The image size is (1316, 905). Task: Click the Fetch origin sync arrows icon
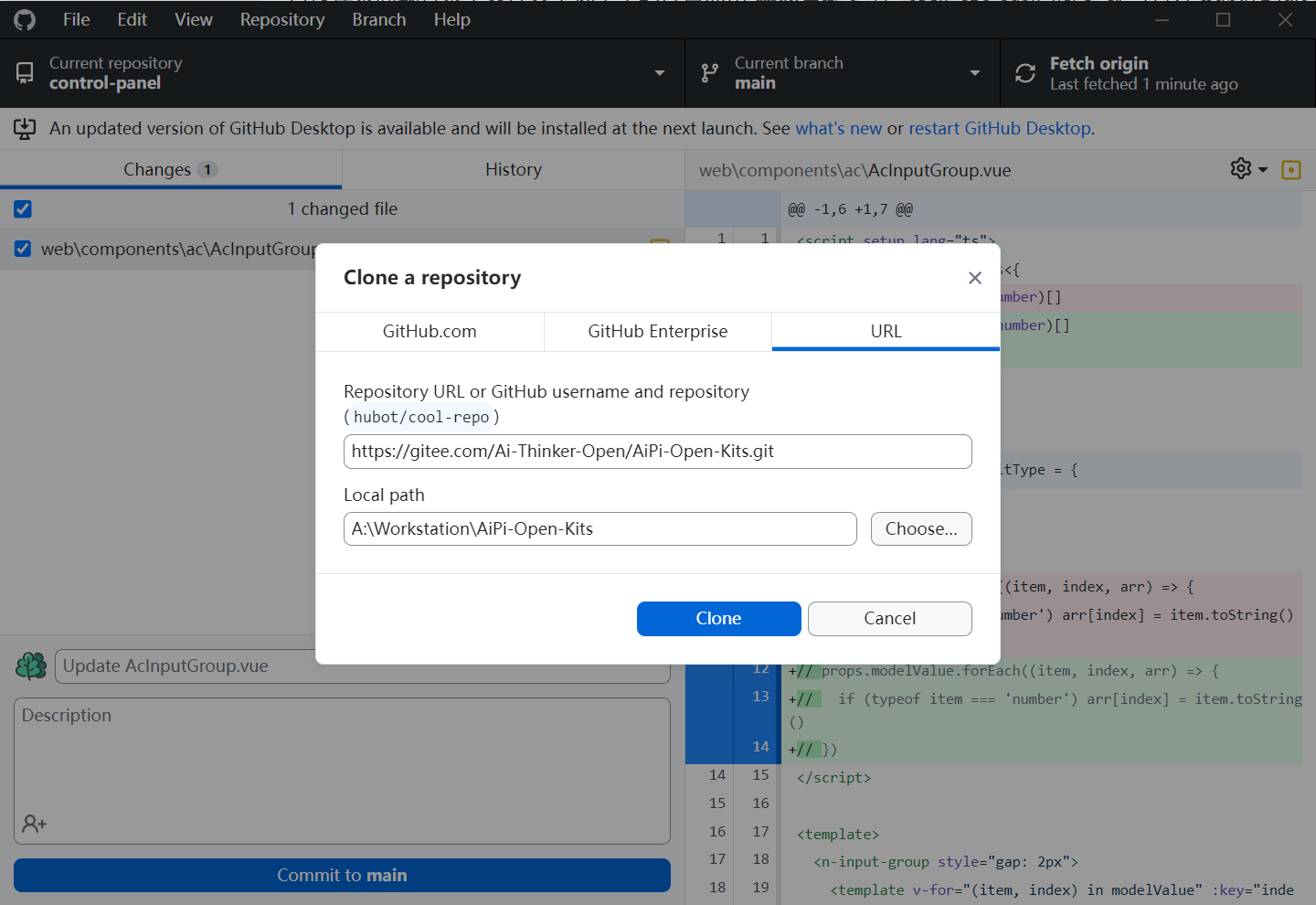[x=1025, y=73]
